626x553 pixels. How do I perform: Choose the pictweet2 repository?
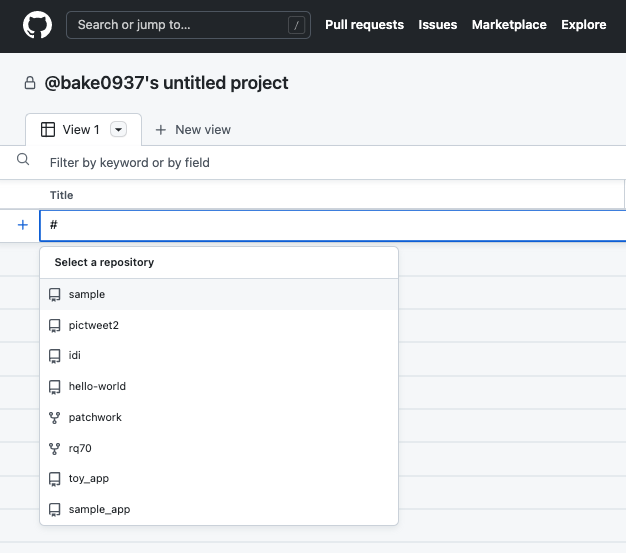point(219,325)
